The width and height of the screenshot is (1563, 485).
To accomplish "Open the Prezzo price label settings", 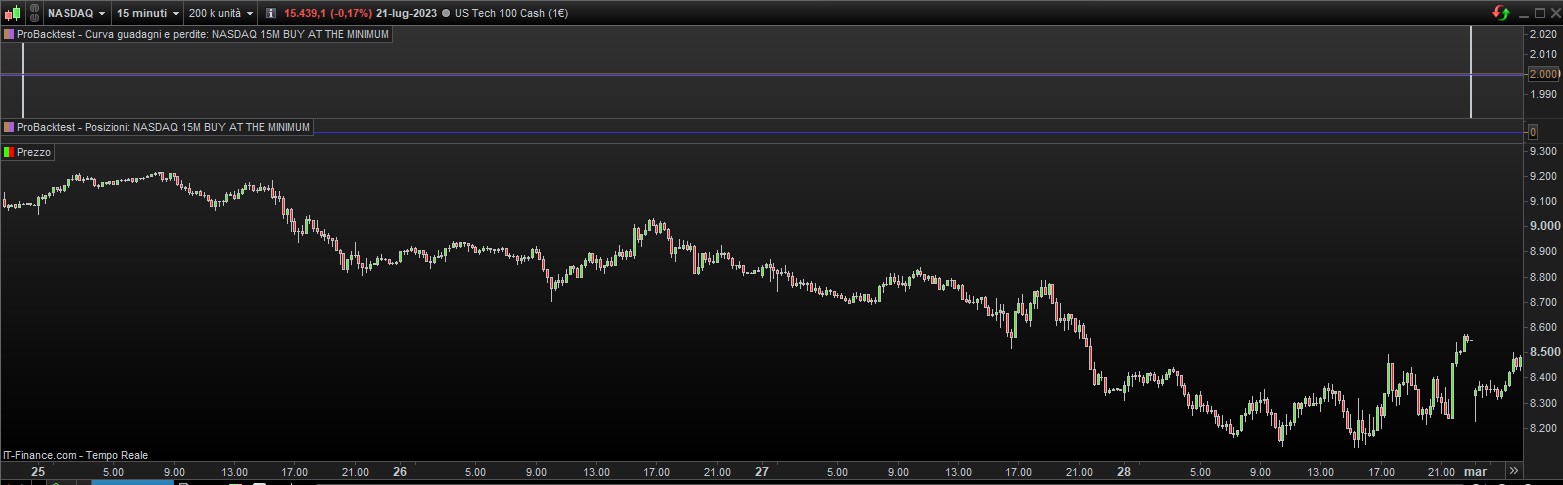I will pyautogui.click(x=34, y=152).
